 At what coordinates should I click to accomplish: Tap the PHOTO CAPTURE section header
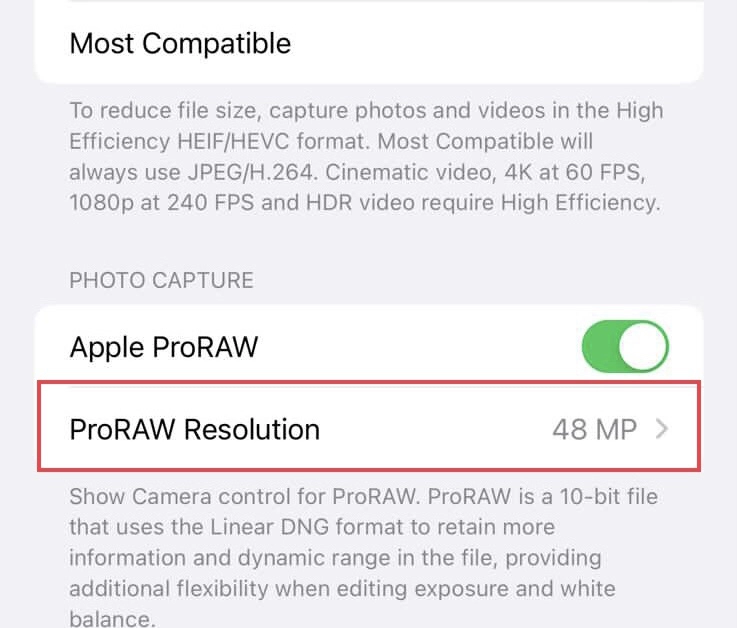tap(161, 281)
